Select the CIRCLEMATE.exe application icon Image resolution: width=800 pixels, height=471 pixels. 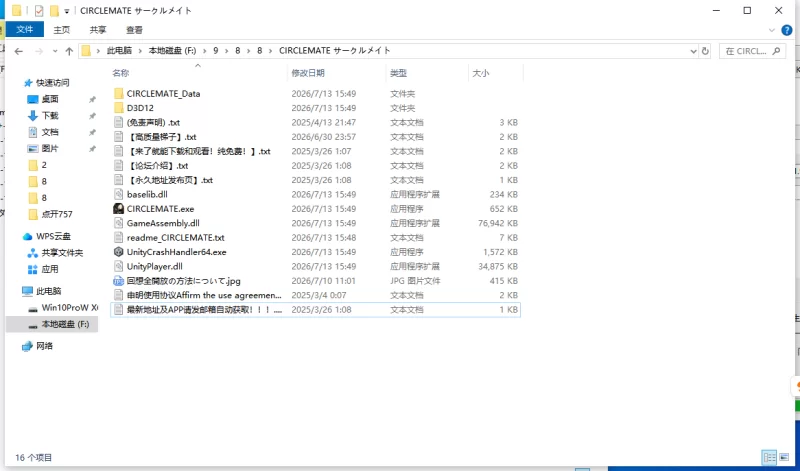pos(118,208)
